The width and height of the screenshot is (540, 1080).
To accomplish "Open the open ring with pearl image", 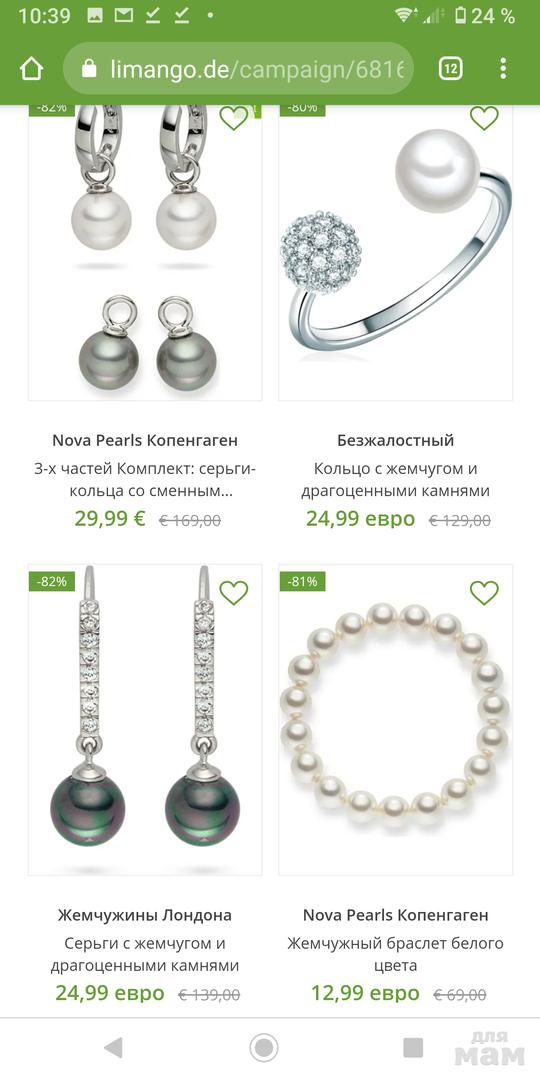I will coord(395,252).
